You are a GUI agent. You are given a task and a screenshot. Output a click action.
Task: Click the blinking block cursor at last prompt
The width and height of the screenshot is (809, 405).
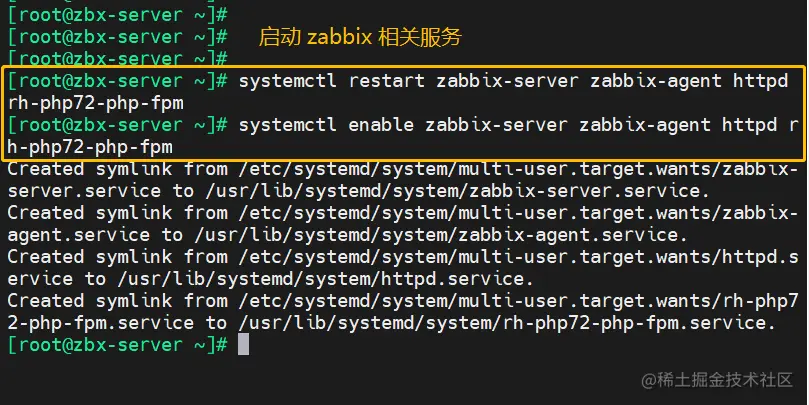pos(243,345)
